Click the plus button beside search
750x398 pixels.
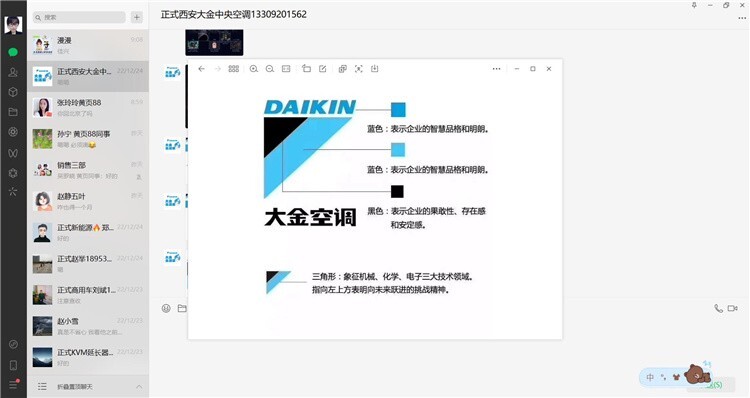[137, 17]
